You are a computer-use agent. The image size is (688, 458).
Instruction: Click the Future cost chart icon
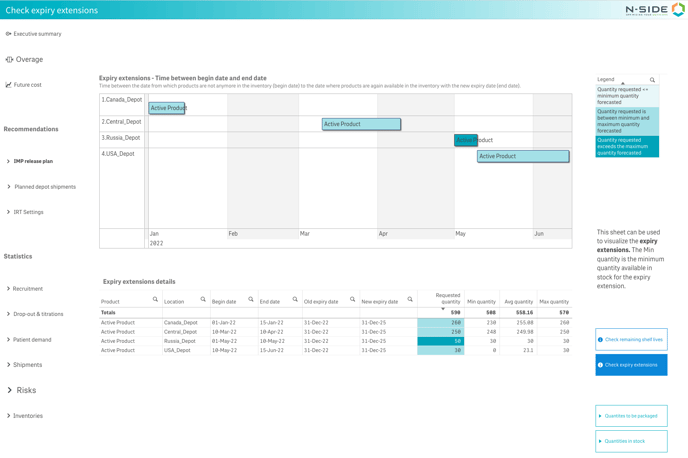9,85
